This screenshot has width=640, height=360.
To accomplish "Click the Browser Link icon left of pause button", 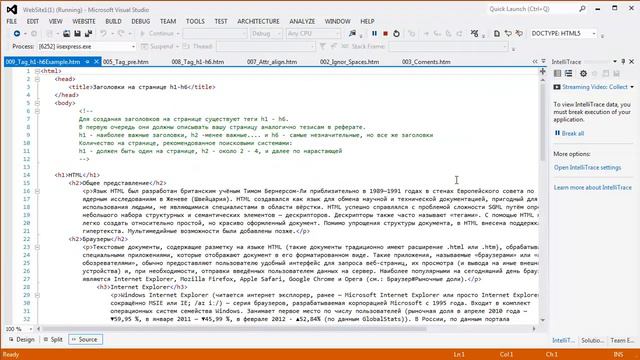I will 352,33.
